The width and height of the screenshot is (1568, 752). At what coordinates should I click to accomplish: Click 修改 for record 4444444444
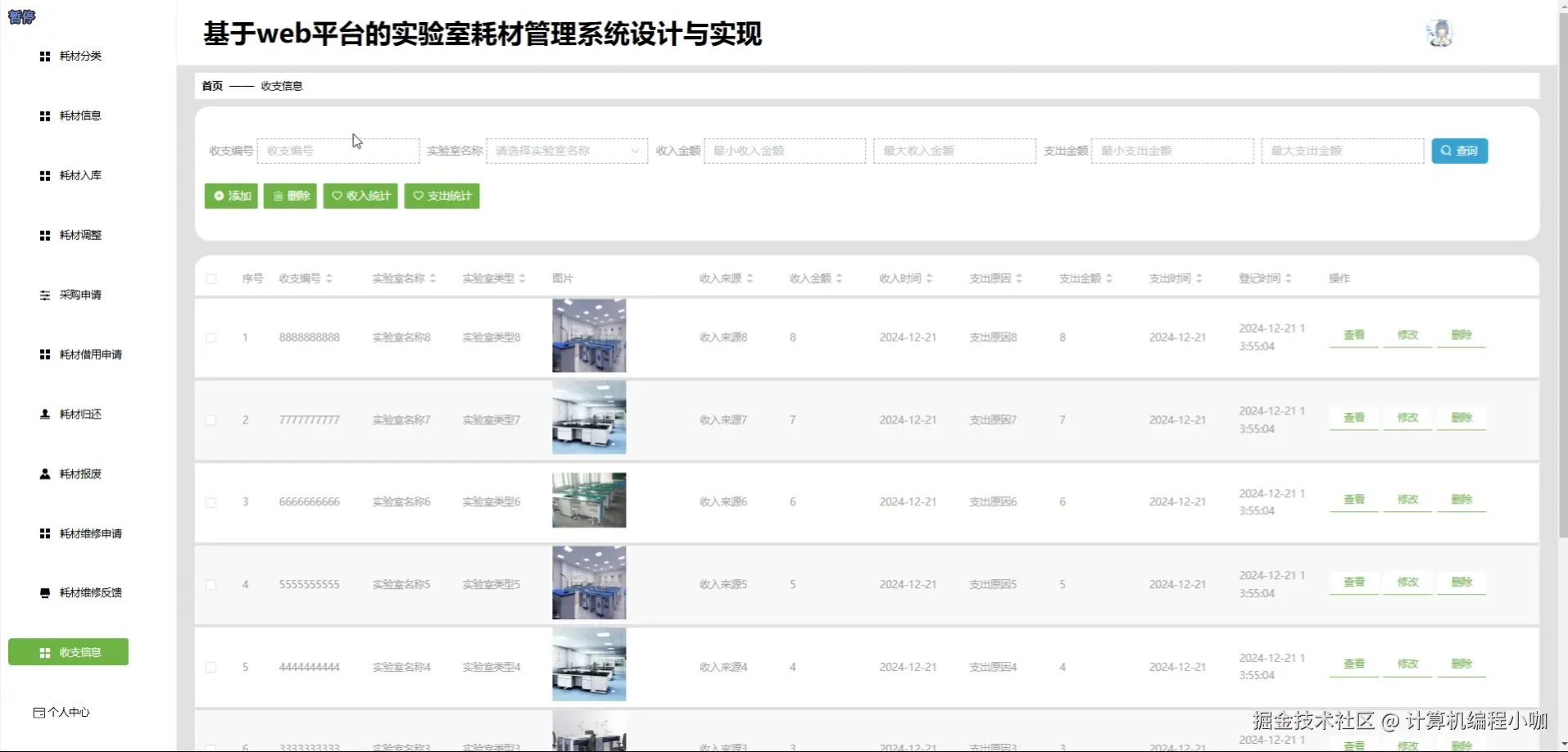(1407, 664)
